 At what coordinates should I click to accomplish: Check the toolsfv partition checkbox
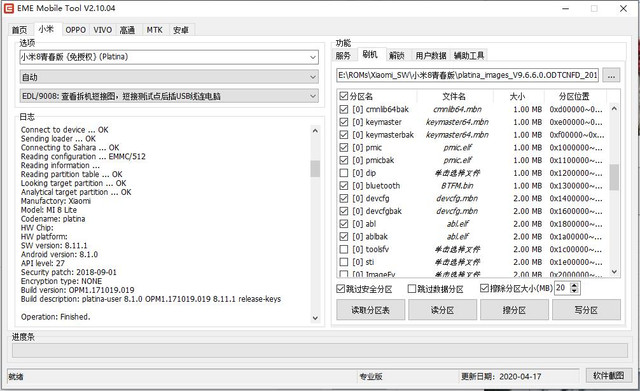pyautogui.click(x=344, y=249)
